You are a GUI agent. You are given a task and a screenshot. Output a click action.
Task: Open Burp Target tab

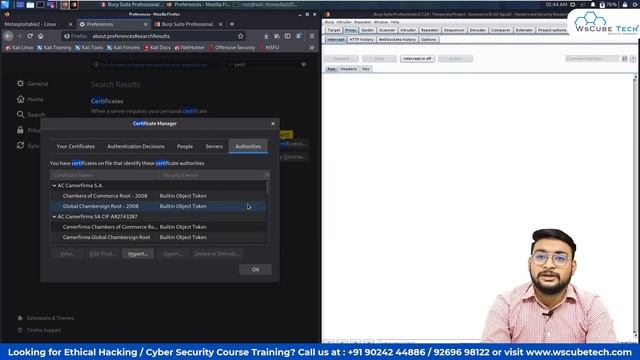pyautogui.click(x=333, y=30)
